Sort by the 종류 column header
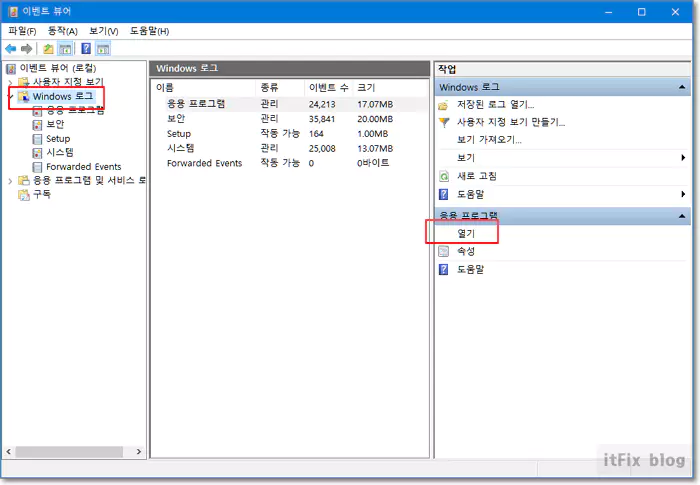This screenshot has width=700, height=485. click(x=280, y=88)
